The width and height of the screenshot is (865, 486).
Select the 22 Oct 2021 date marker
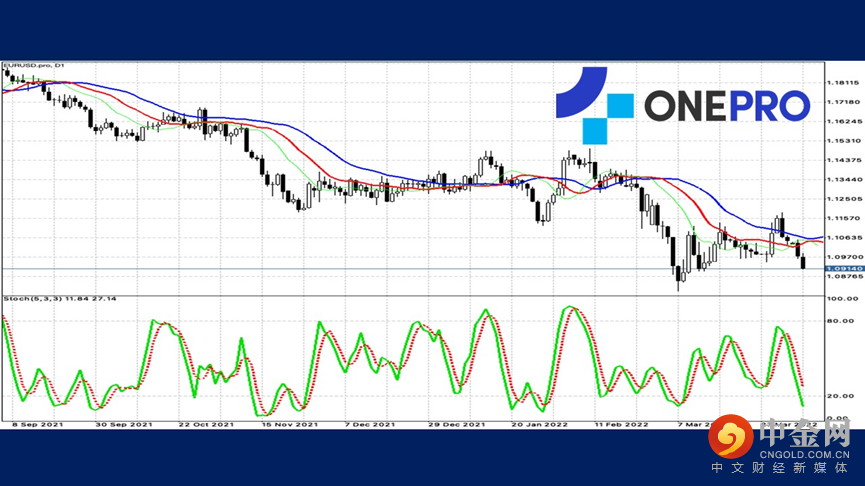(x=209, y=424)
